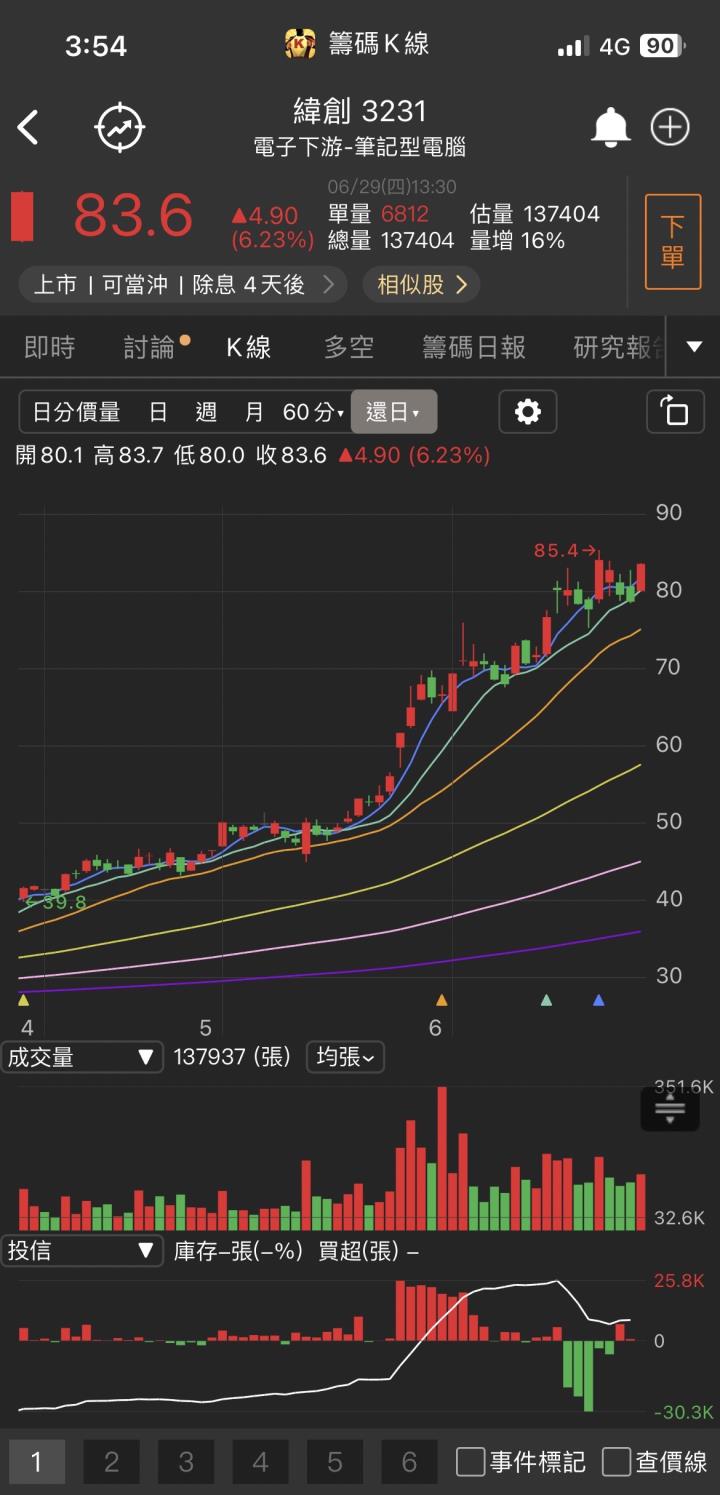Tap the bell notification icon
The height and width of the screenshot is (1495, 720).
point(610,128)
